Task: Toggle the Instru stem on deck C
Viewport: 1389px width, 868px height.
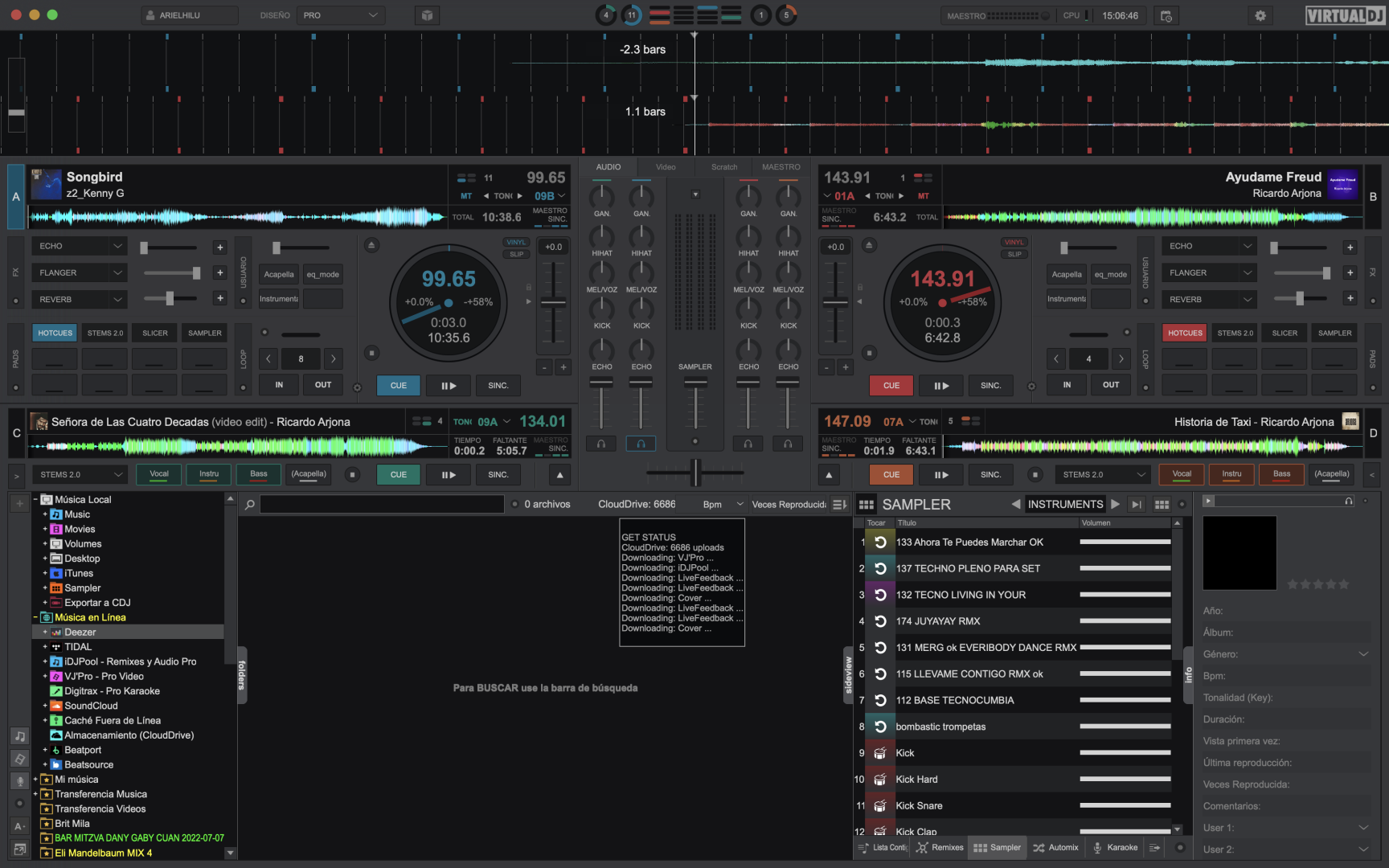Action: (x=209, y=474)
